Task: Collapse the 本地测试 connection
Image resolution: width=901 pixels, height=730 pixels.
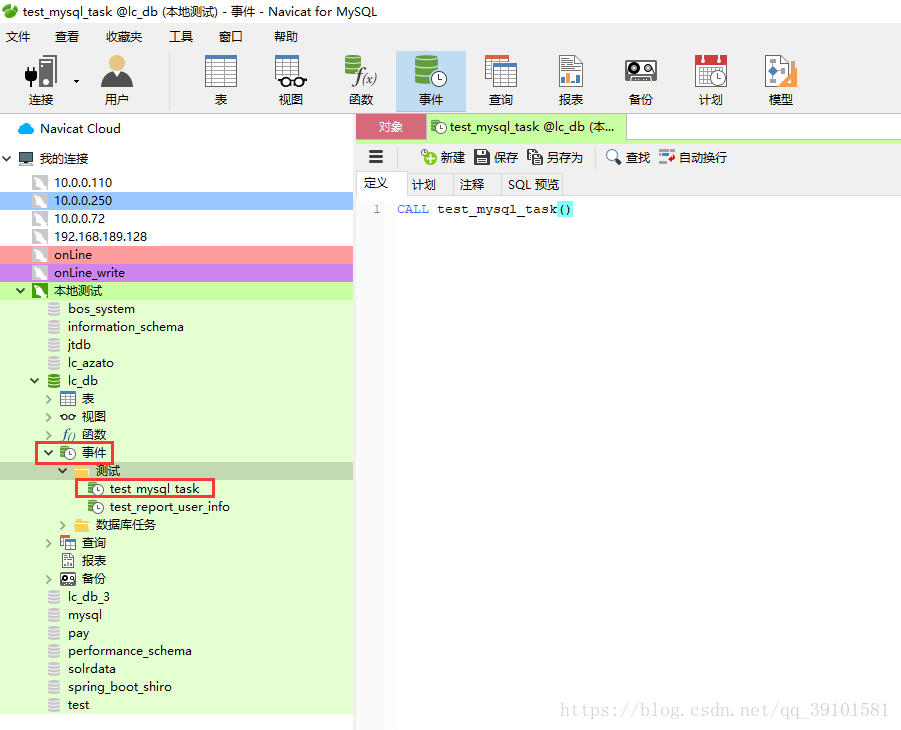Action: pos(21,291)
